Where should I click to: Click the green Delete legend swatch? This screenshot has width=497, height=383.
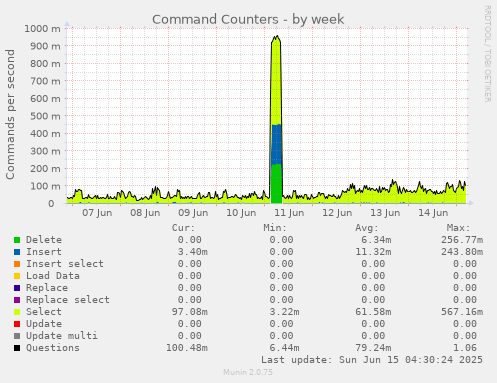click(17, 240)
